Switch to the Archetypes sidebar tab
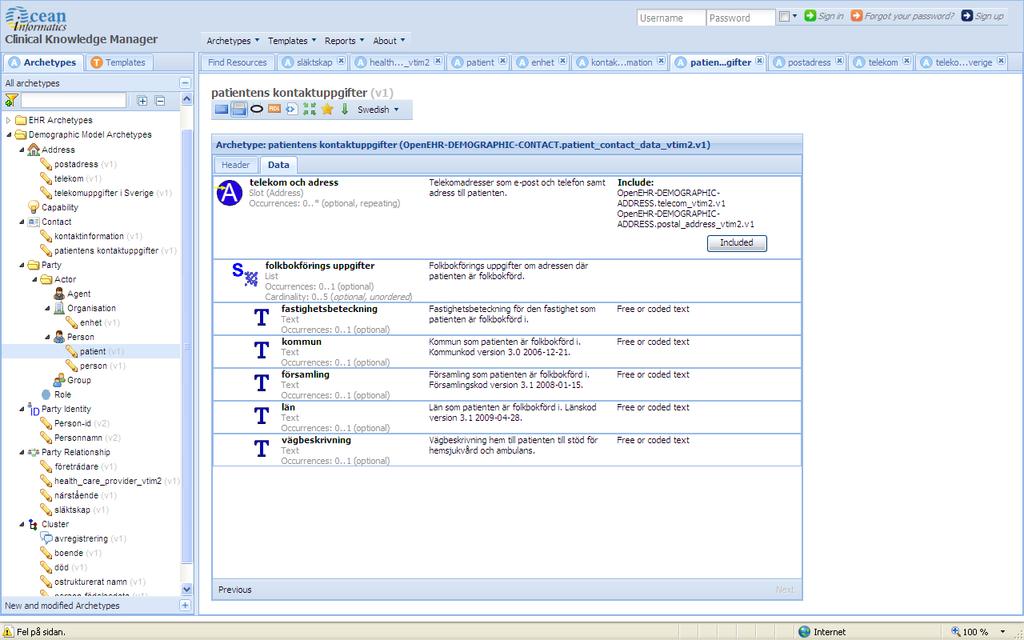This screenshot has height=640, width=1024. pyautogui.click(x=42, y=63)
